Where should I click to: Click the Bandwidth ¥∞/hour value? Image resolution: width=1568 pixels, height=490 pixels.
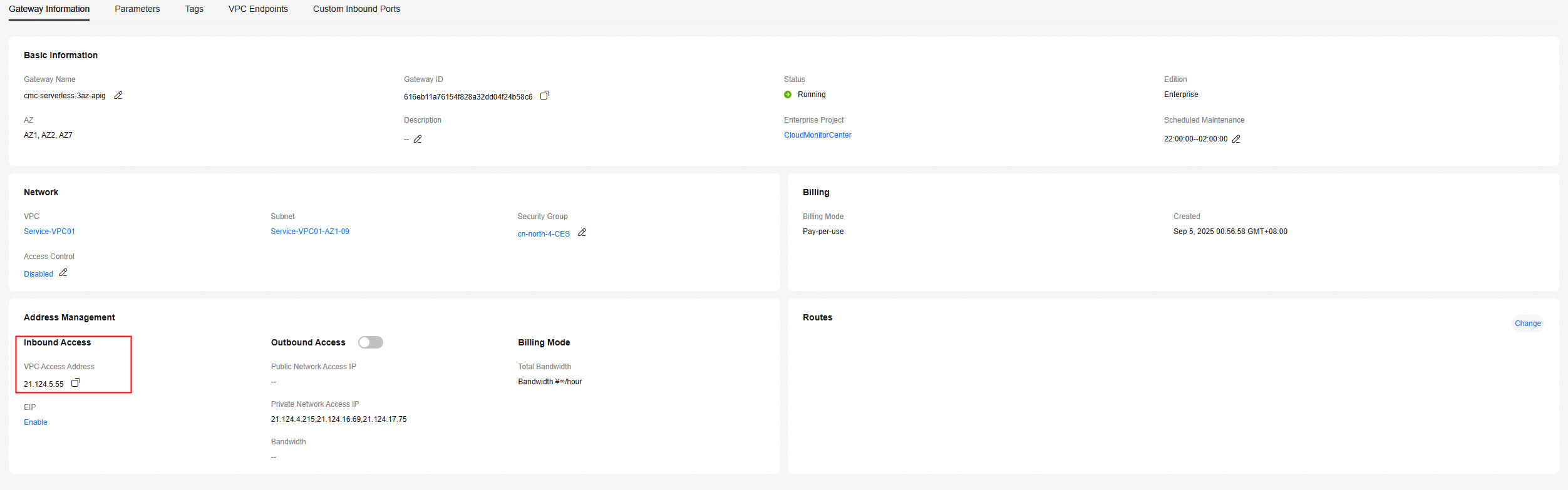click(x=550, y=382)
